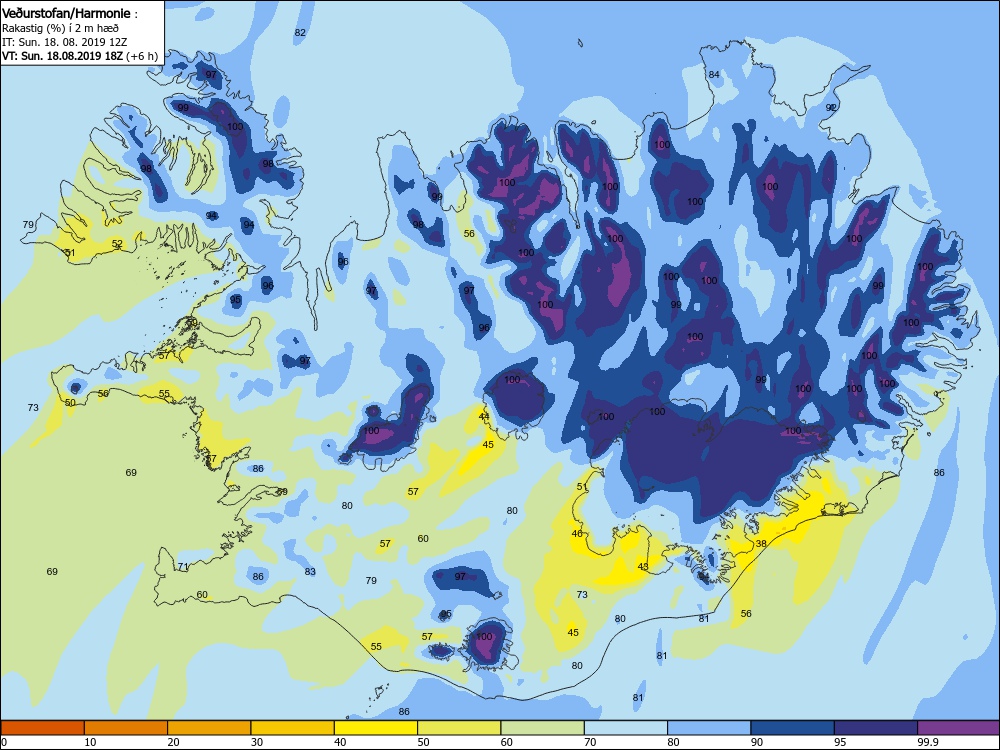Pick the light green 60–70 legend swatch

point(543,728)
